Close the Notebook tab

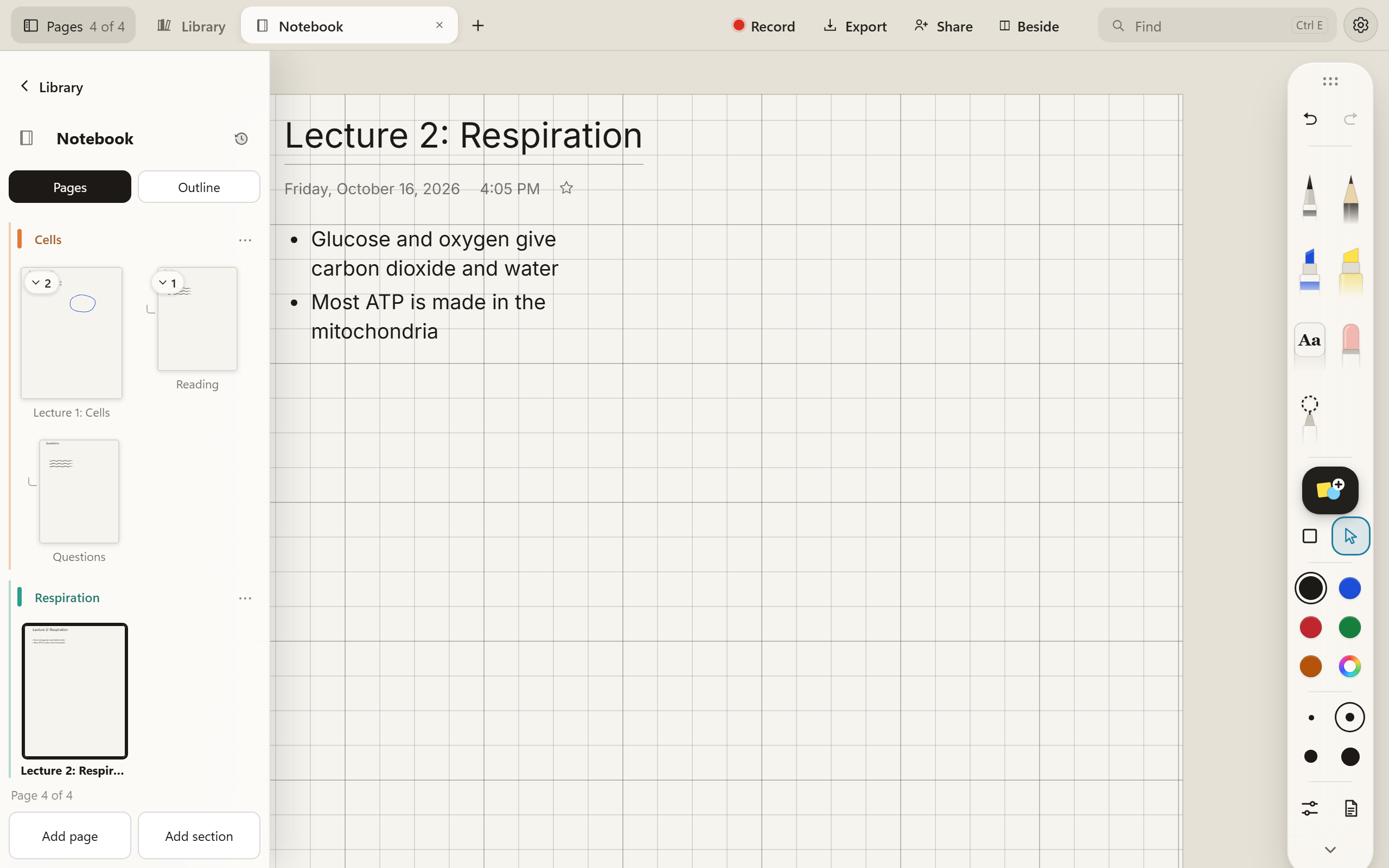click(439, 25)
